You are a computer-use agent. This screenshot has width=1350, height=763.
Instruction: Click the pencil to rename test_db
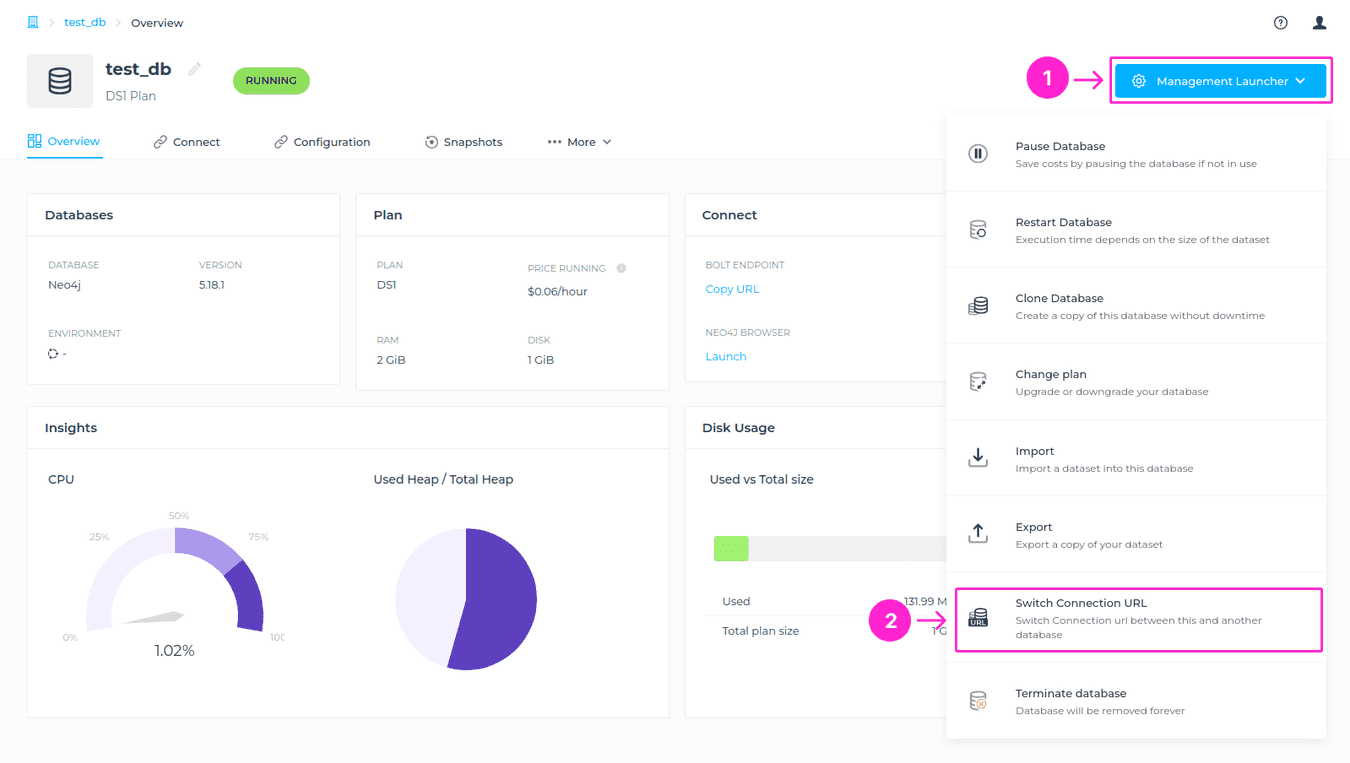click(194, 68)
